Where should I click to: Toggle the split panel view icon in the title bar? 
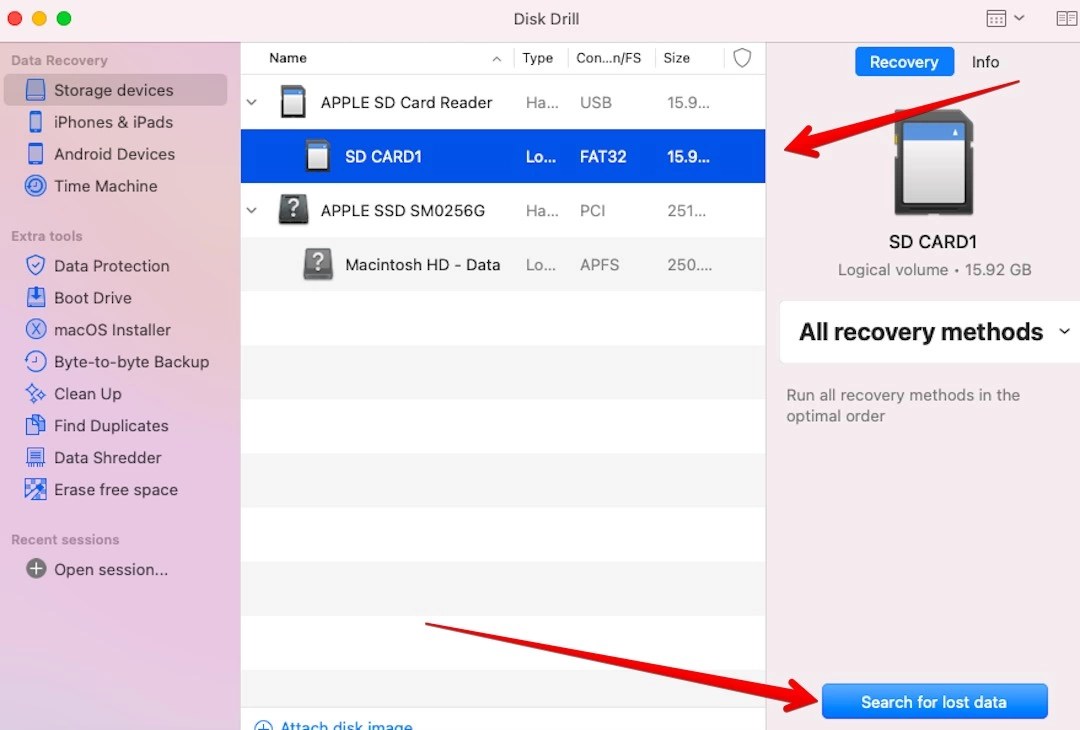[1067, 19]
